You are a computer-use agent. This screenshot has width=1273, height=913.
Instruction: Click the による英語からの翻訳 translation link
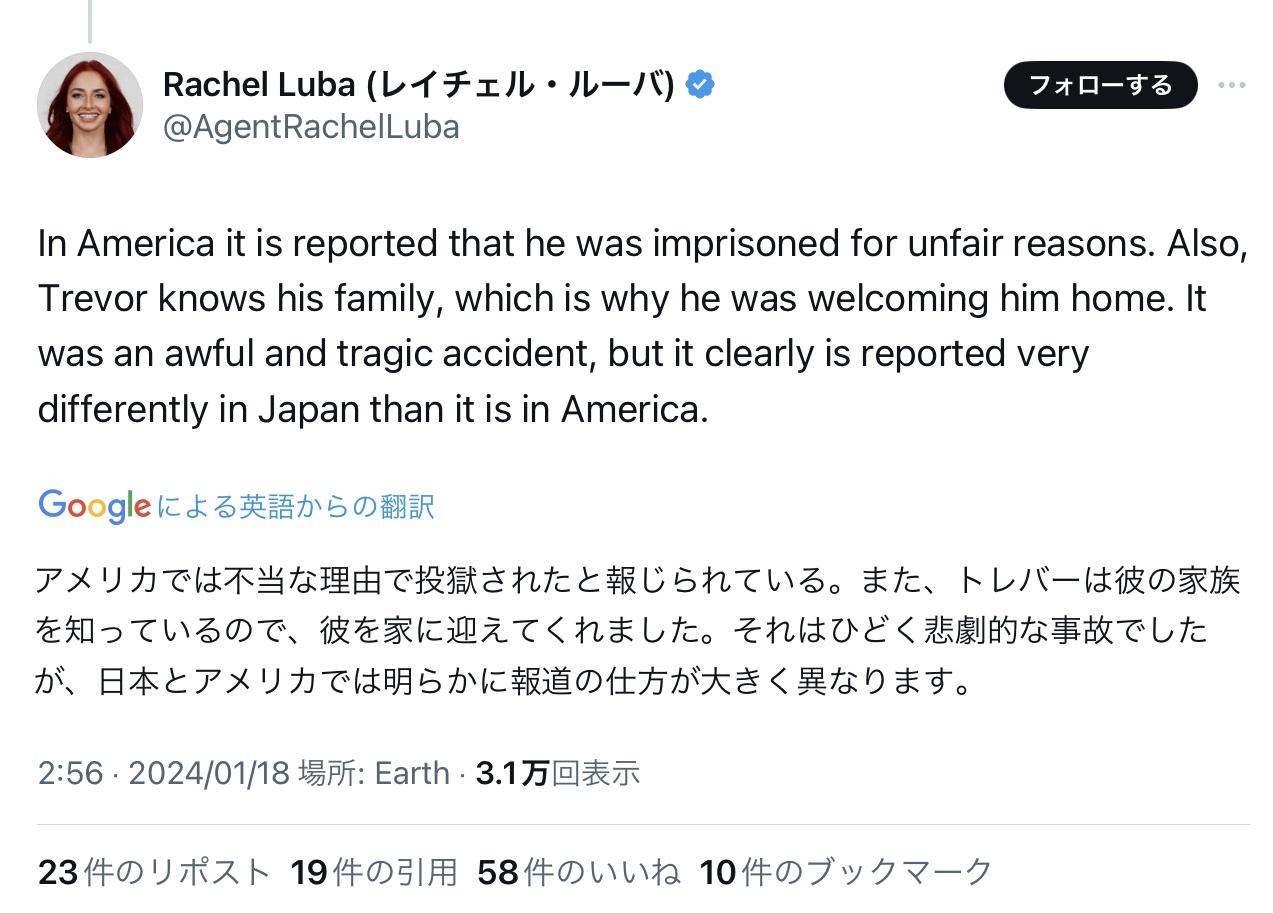pos(294,506)
